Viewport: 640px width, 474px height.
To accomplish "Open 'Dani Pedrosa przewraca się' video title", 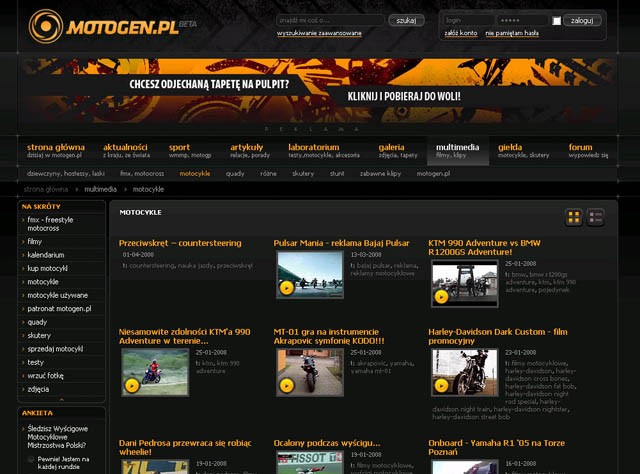I will pyautogui.click(x=185, y=447).
